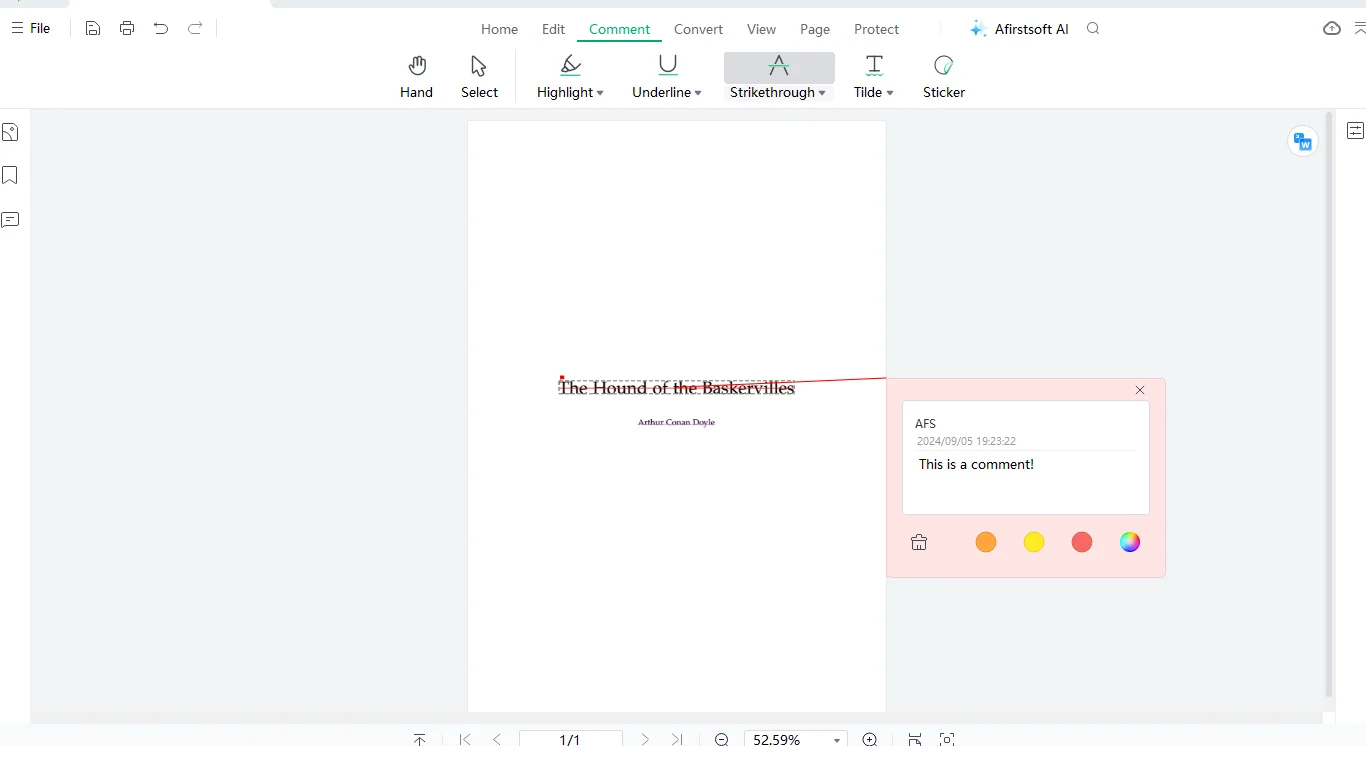Expand the Tilde dropdown arrow

coord(890,93)
